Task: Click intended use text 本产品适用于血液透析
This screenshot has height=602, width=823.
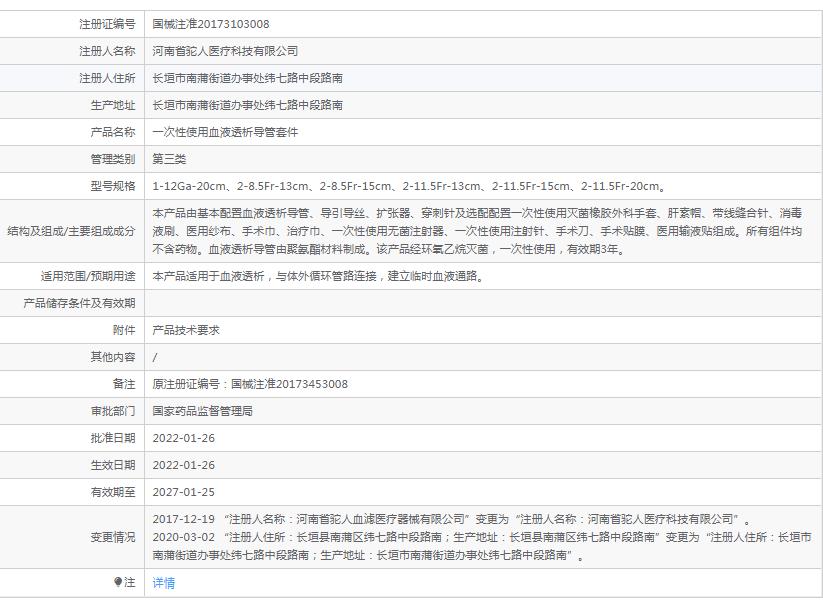Action: (x=319, y=276)
